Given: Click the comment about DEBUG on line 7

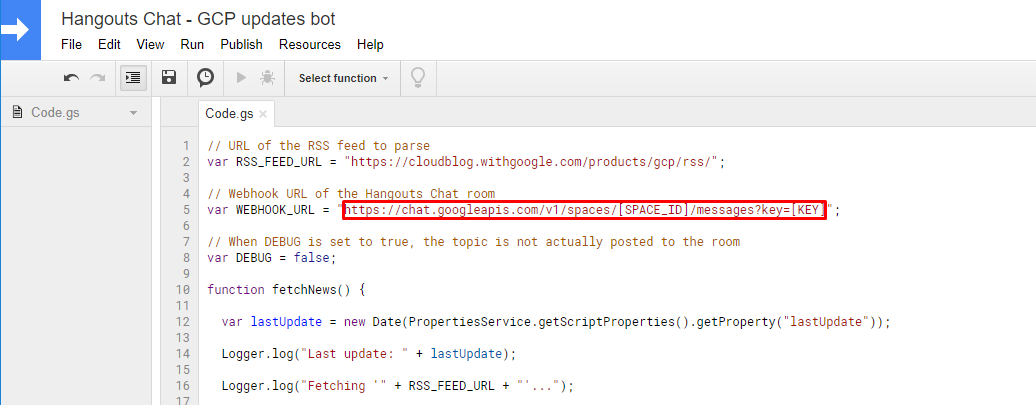Looking at the screenshot, I should [x=474, y=242].
